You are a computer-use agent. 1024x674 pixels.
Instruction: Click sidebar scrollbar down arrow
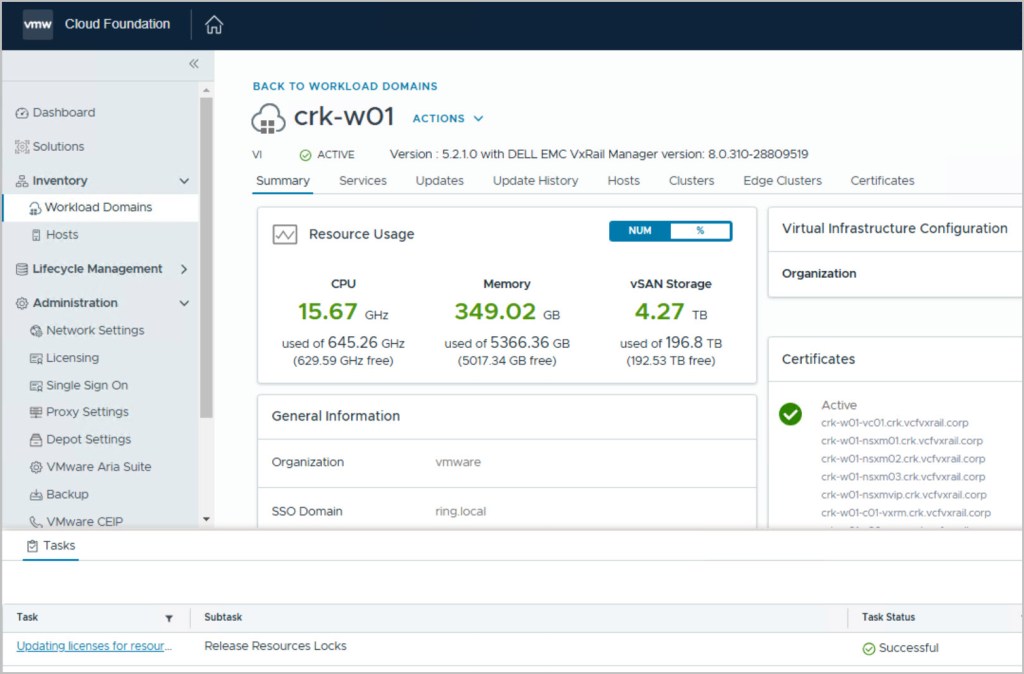point(207,519)
